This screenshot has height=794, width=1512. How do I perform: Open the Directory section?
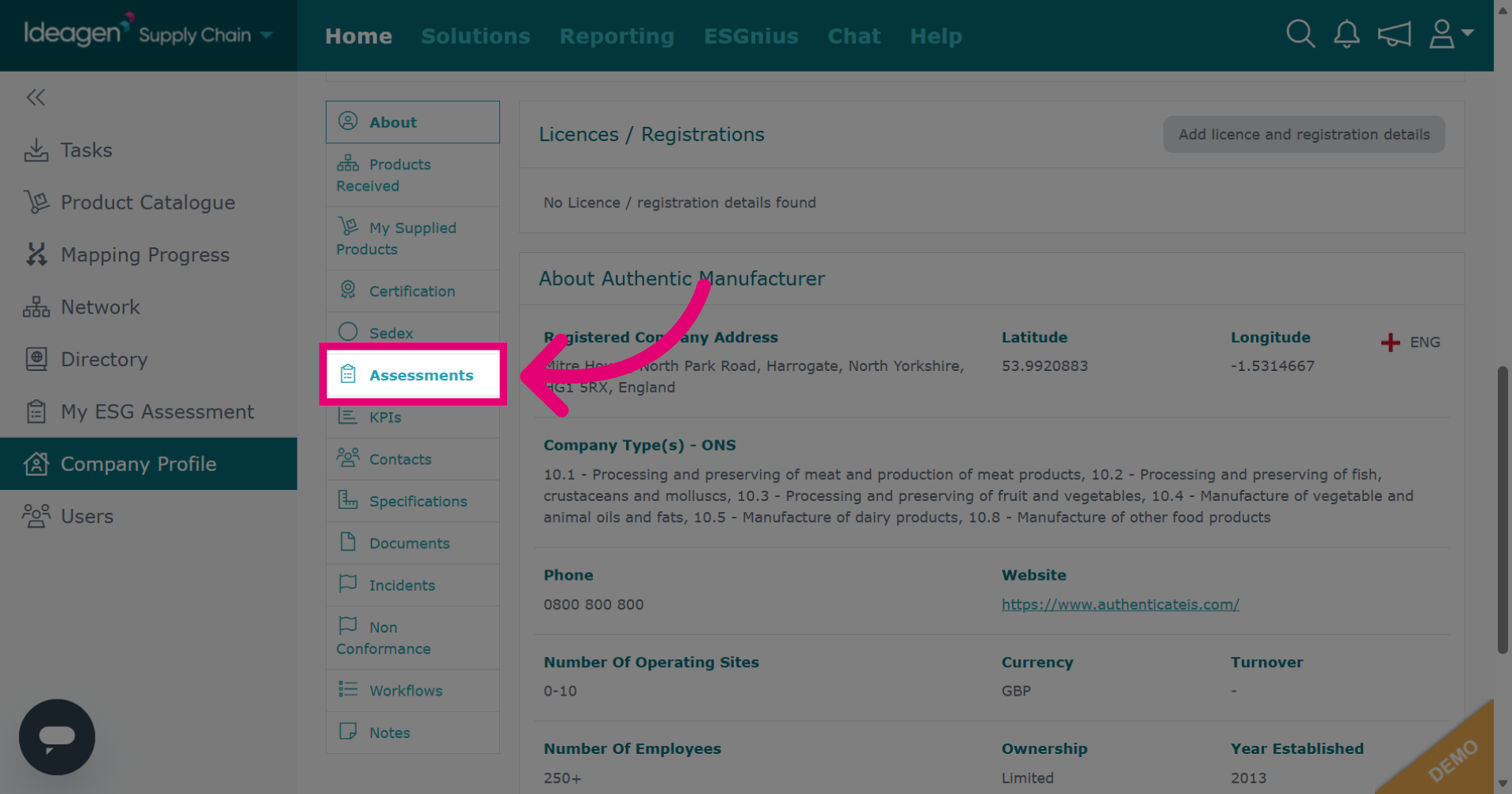point(148,359)
